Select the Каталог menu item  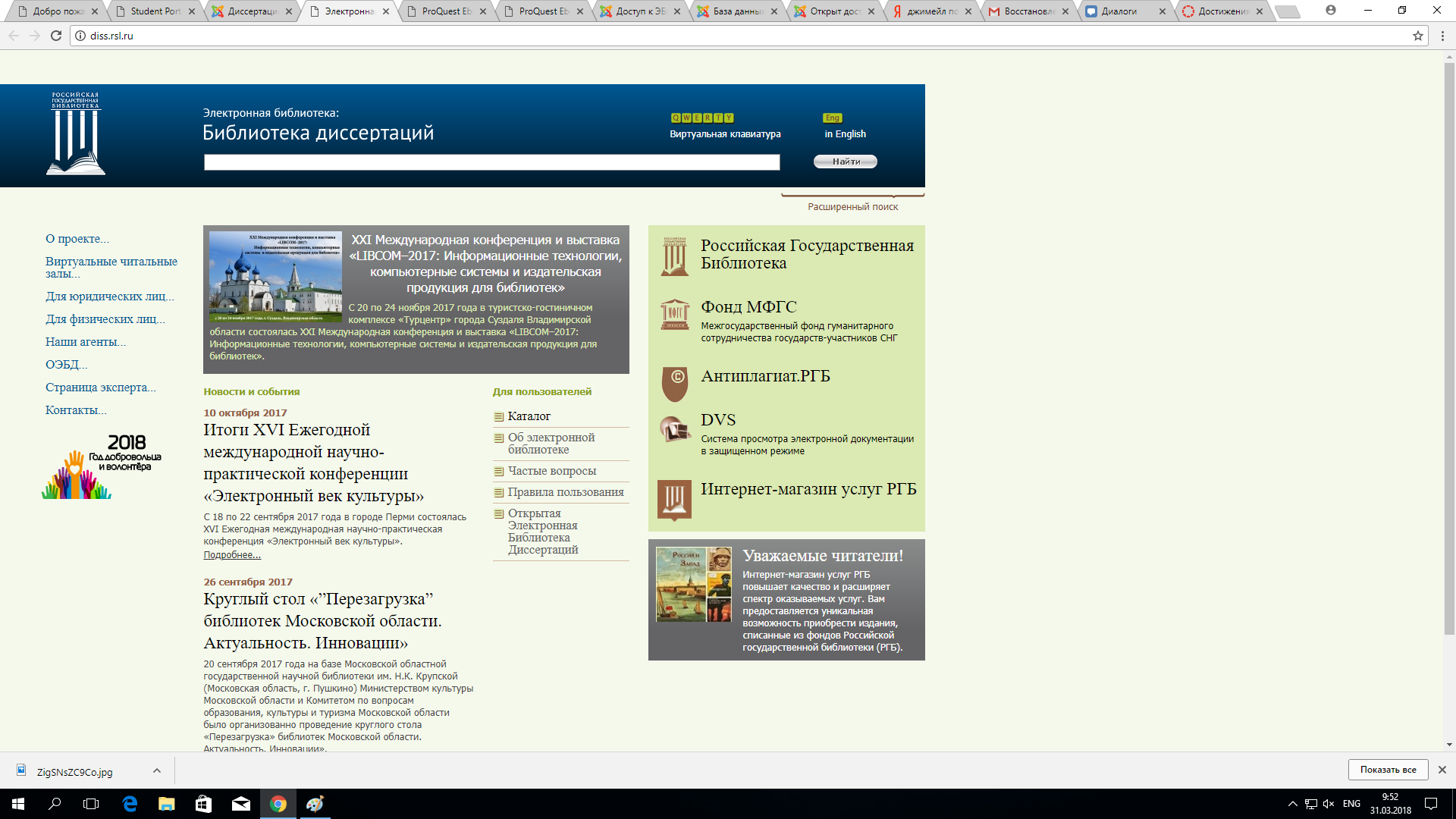pyautogui.click(x=529, y=416)
